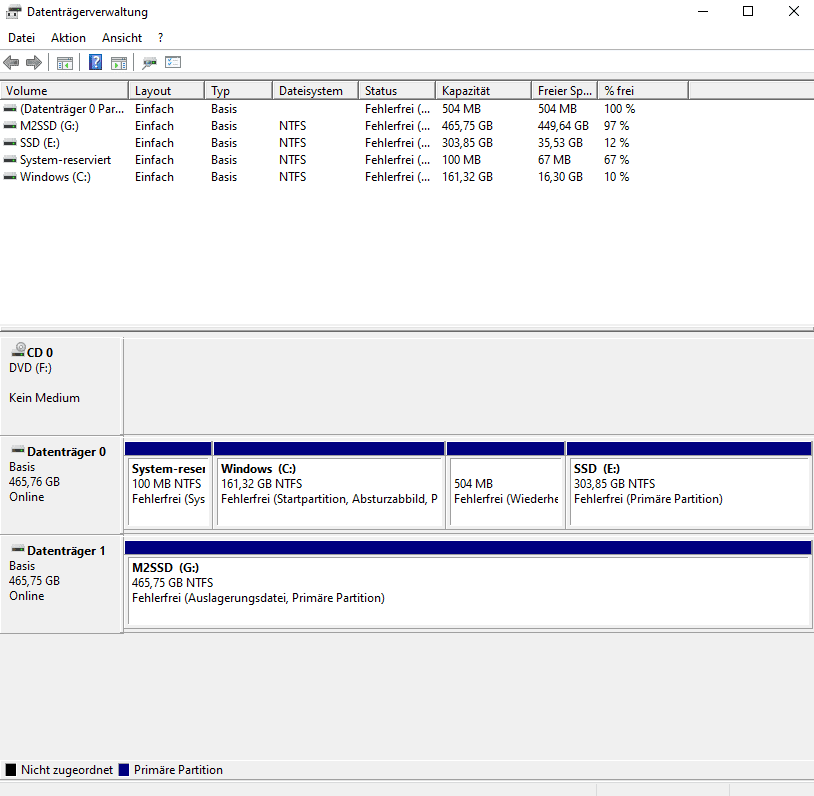Click drive icon of Datenträger 0 Par... row

pos(10,109)
